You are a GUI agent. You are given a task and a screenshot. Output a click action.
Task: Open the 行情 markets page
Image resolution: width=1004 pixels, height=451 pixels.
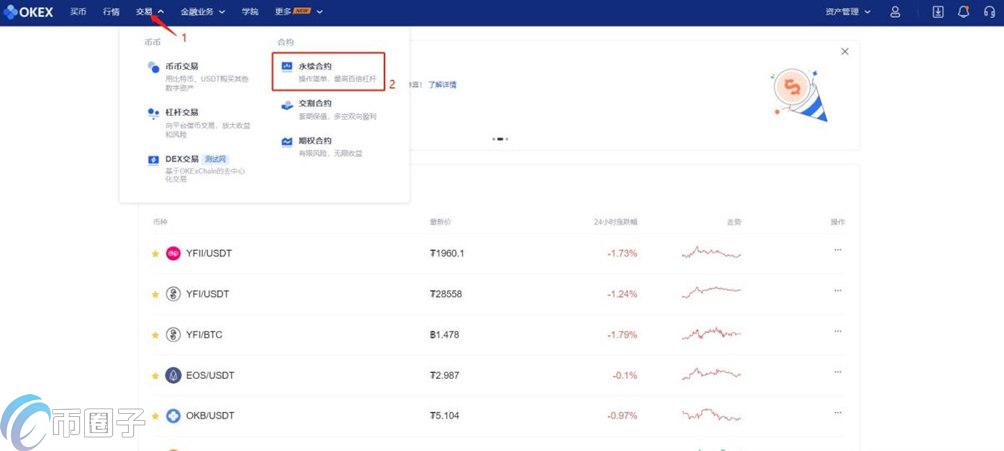[x=111, y=12]
